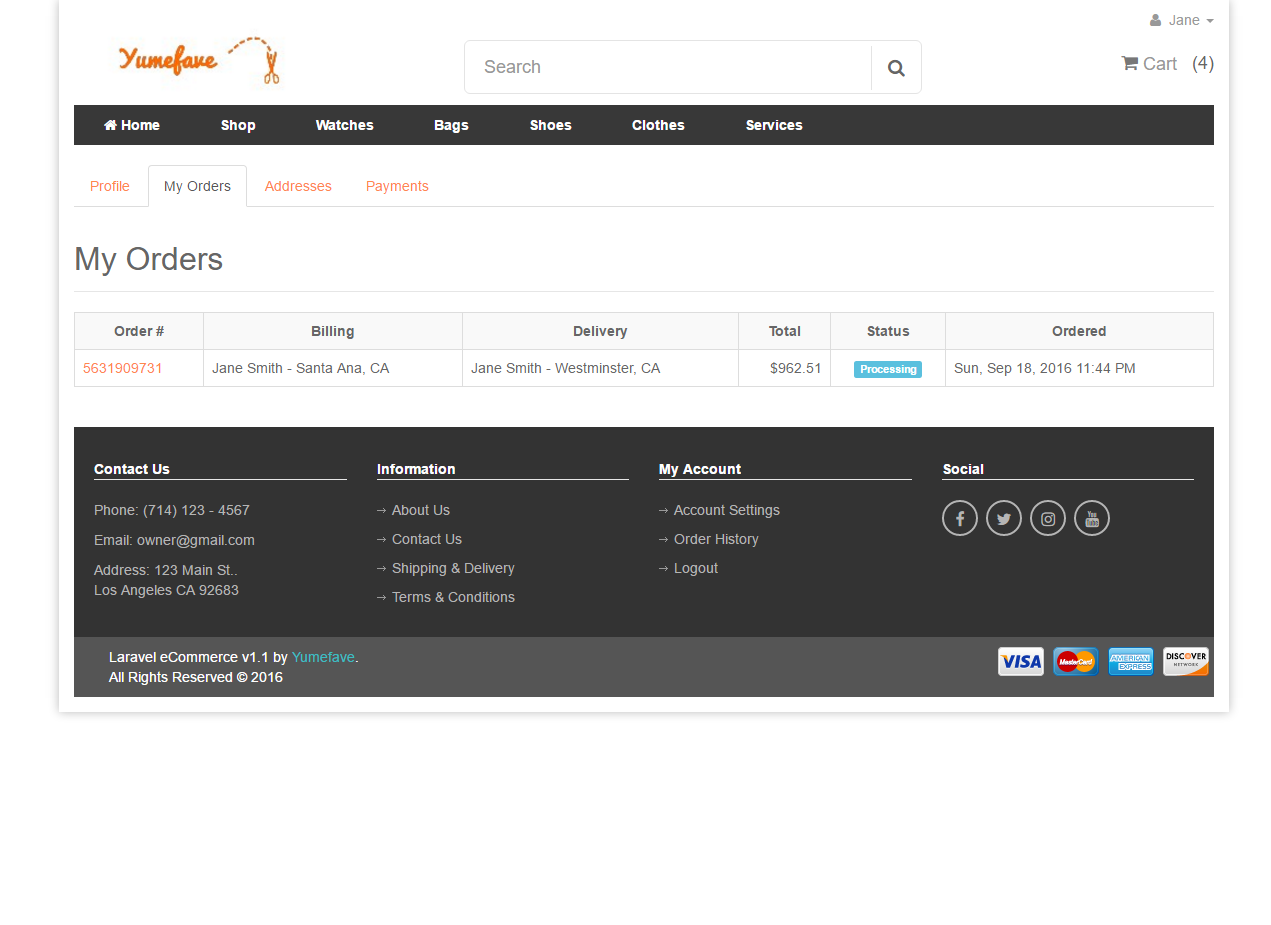The image size is (1271, 925).
Task: Click the Instagram social icon
Action: point(1048,518)
